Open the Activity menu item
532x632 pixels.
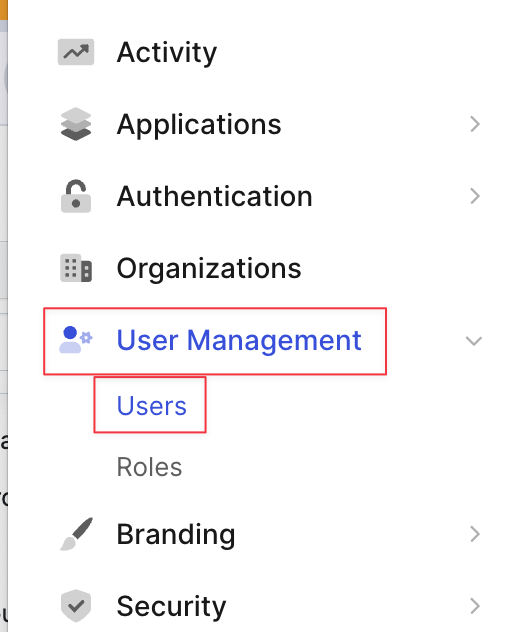pyautogui.click(x=167, y=53)
